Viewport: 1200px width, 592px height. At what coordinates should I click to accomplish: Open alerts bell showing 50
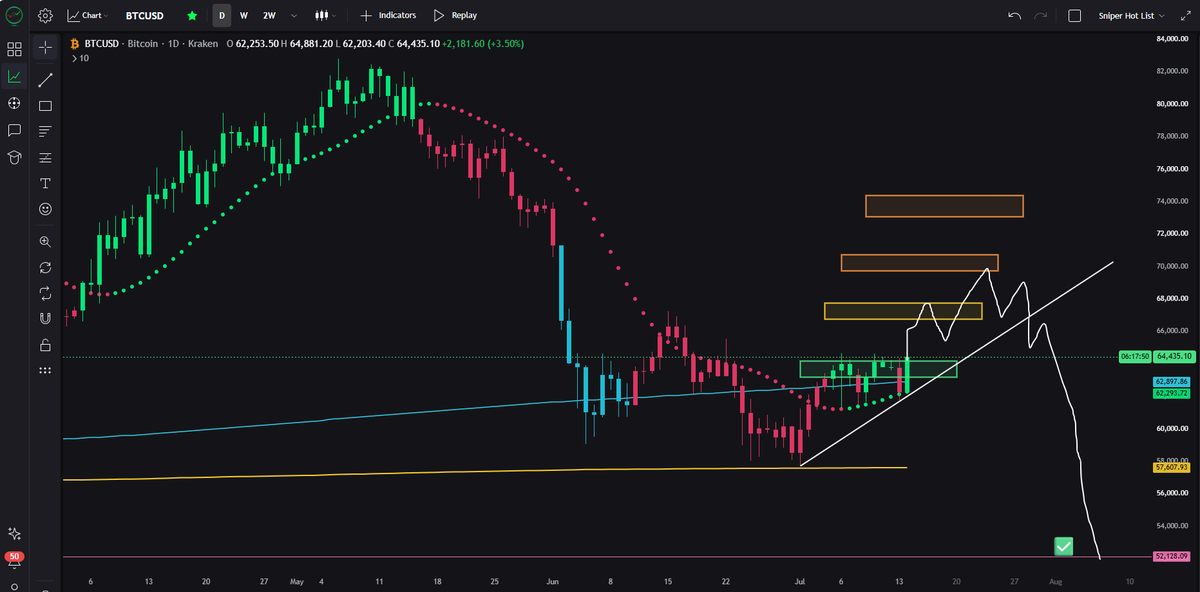14,561
